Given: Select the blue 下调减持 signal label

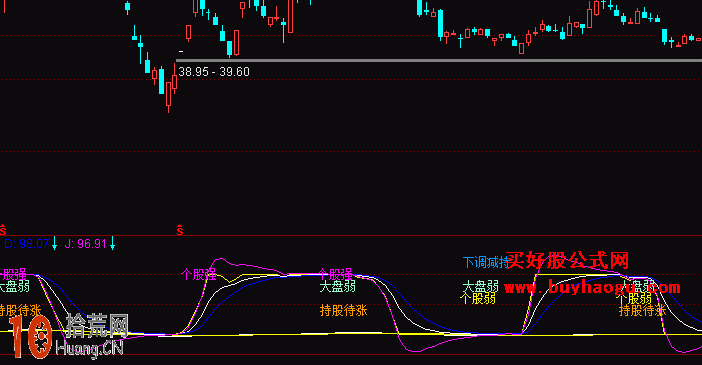Looking at the screenshot, I should (486, 262).
